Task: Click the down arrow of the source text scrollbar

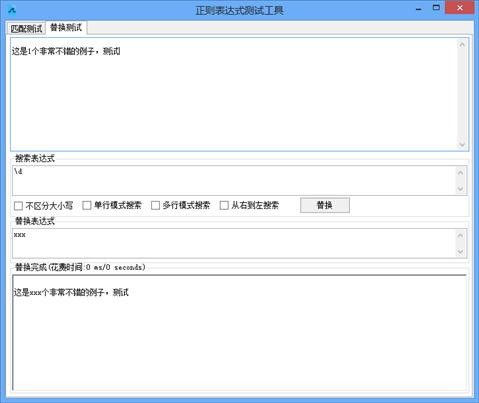Action: pyautogui.click(x=462, y=144)
